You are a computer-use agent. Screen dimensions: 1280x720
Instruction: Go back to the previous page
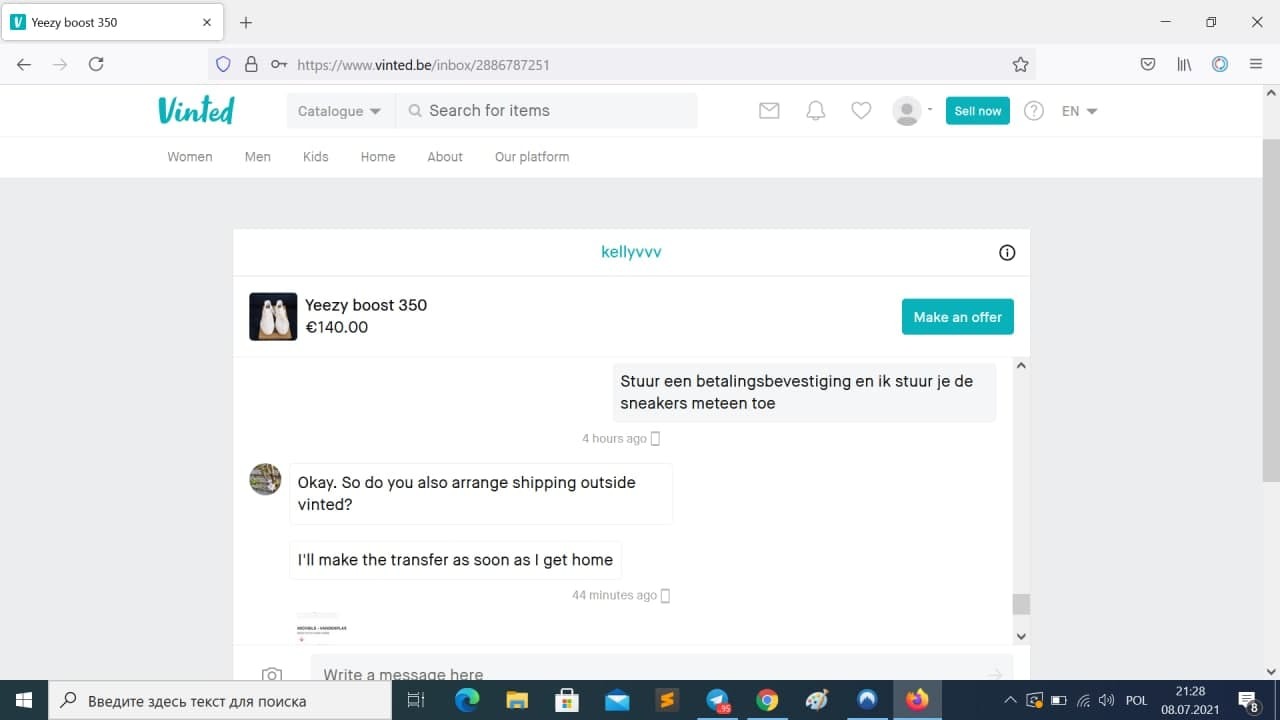click(24, 64)
